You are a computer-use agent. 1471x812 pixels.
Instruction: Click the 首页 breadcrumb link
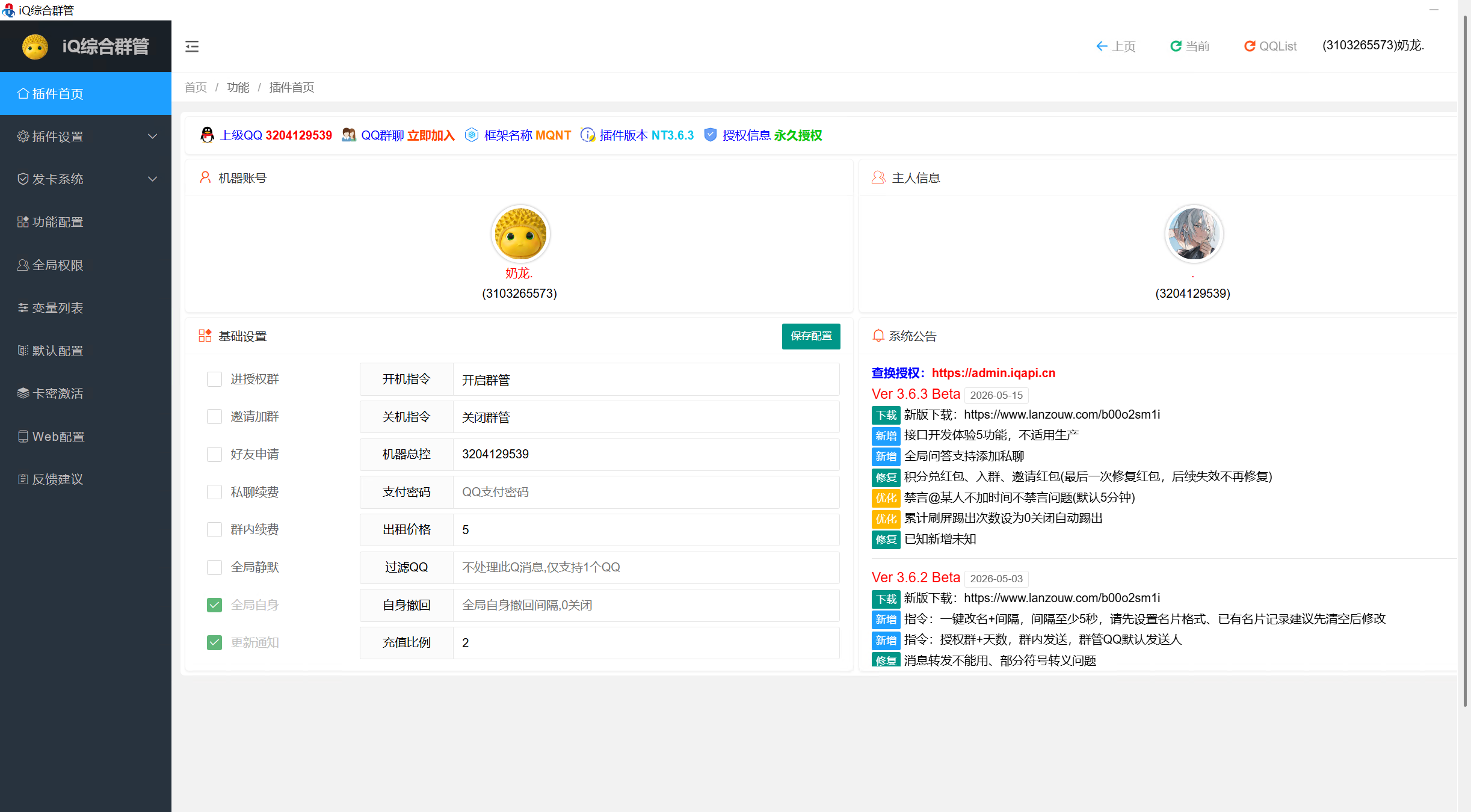196,87
